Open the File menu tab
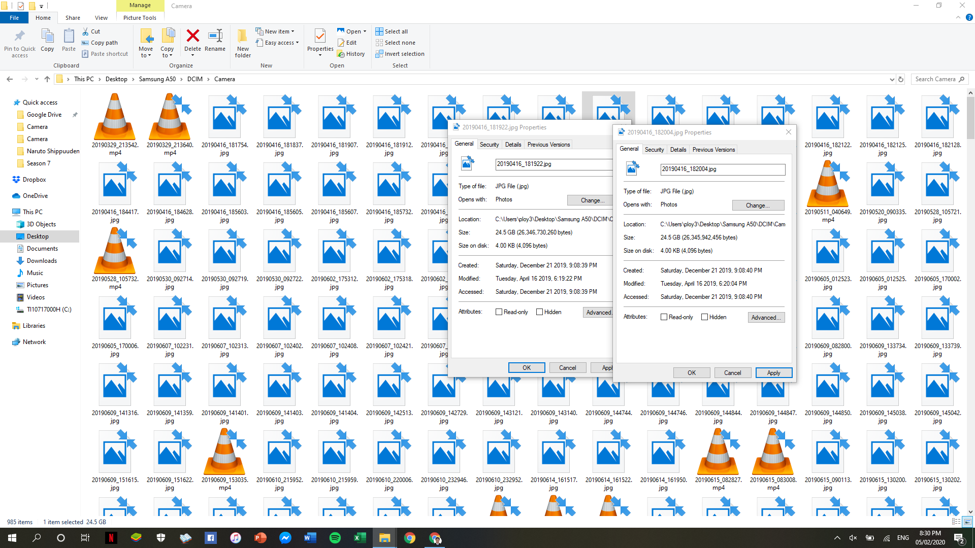Viewport: 975px width, 548px height. coord(14,17)
